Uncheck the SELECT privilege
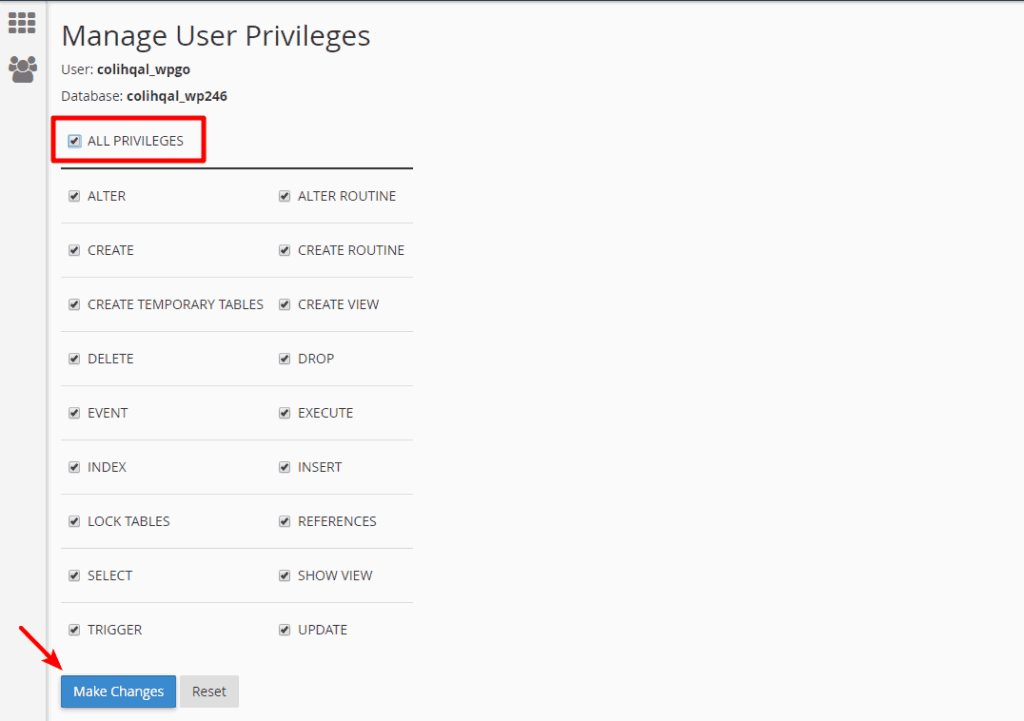The width and height of the screenshot is (1024, 721). point(74,575)
